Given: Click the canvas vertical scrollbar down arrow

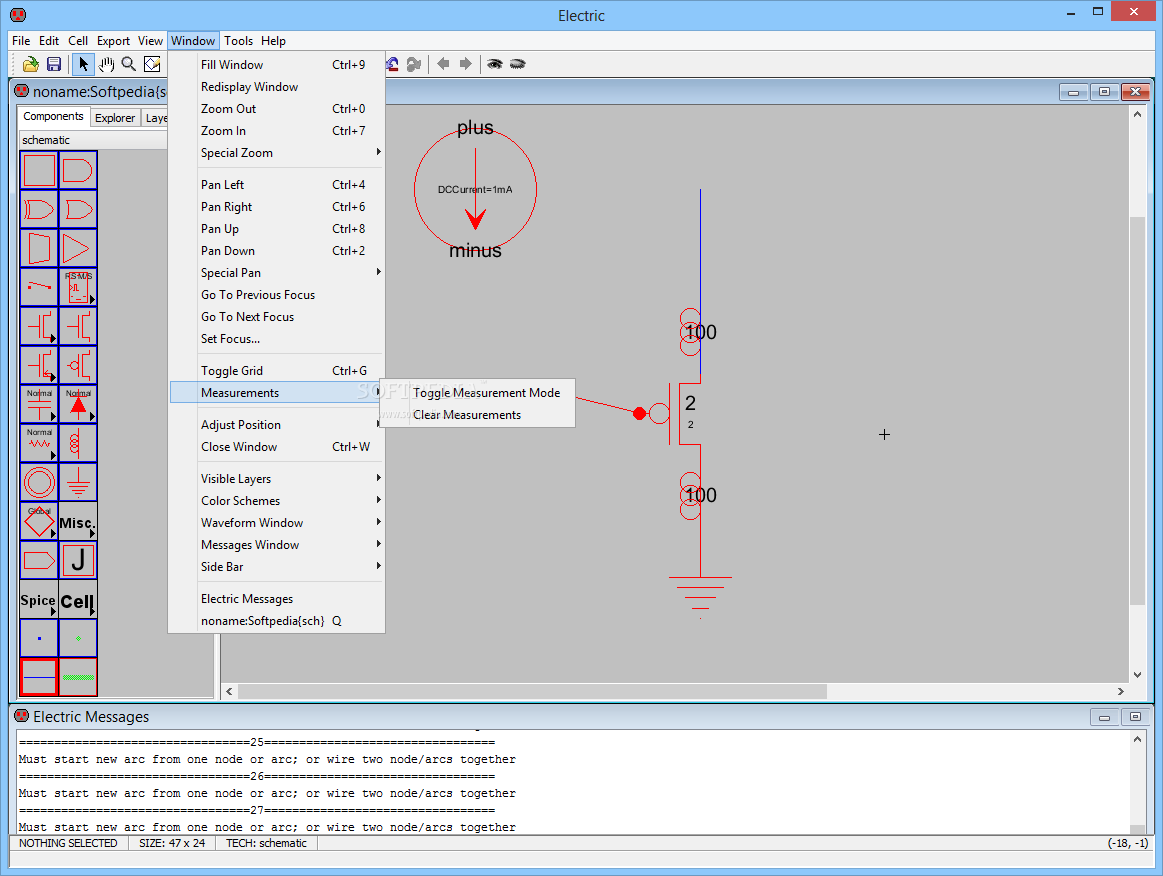Looking at the screenshot, I should [1137, 674].
